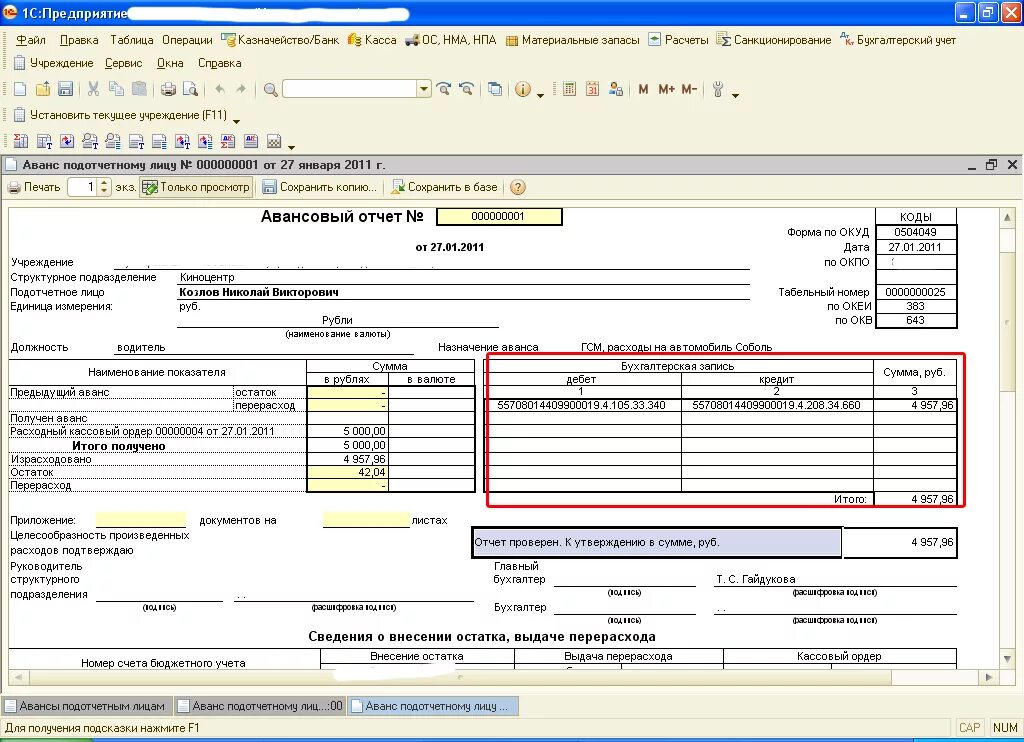Screen dimensions: 1024x742
Task: Open the calendar icon showing 31
Action: click(x=592, y=89)
